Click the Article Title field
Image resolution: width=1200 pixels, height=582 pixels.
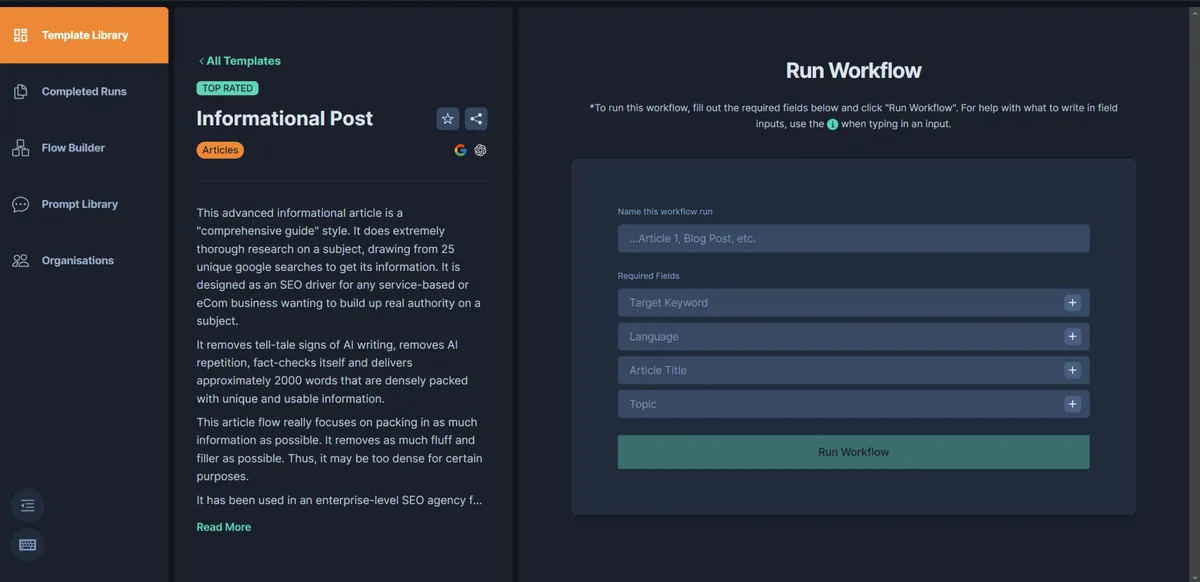point(853,370)
